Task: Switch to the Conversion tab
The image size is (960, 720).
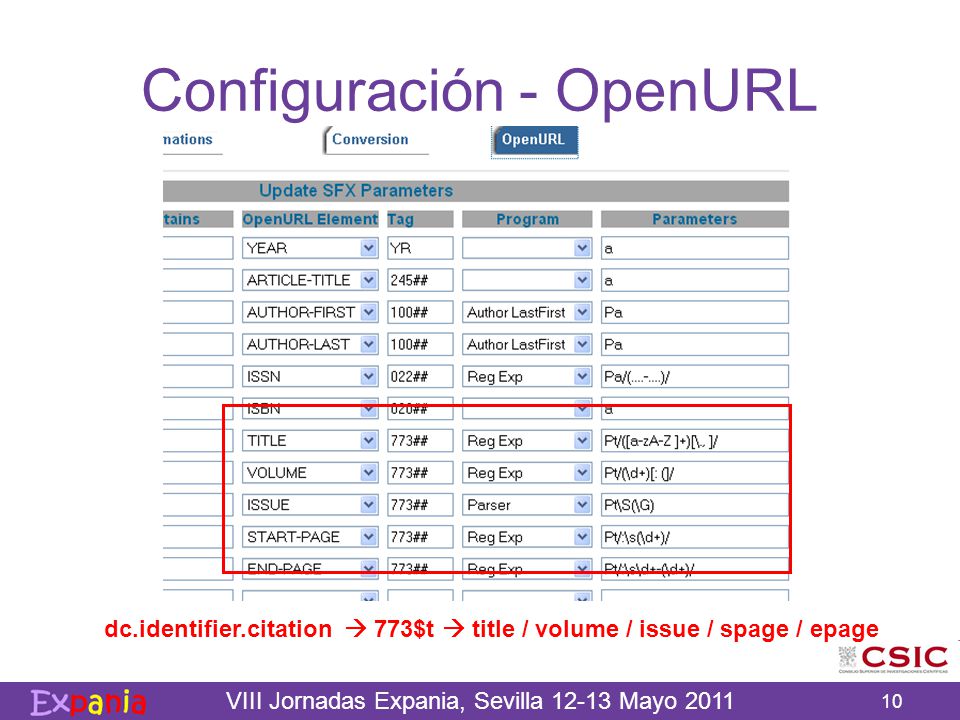Action: coord(375,140)
